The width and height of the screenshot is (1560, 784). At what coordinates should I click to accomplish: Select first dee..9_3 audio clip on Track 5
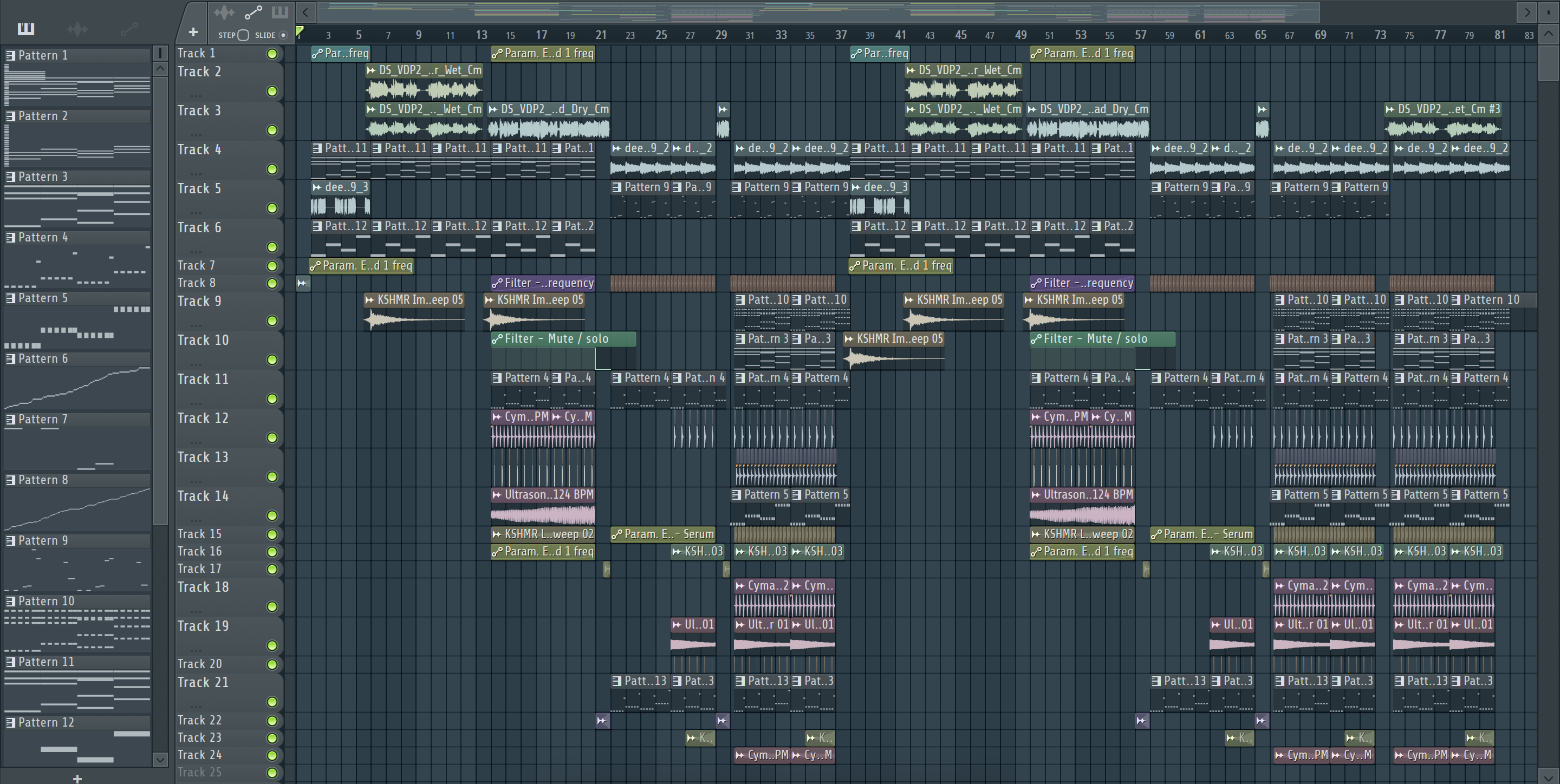click(340, 198)
